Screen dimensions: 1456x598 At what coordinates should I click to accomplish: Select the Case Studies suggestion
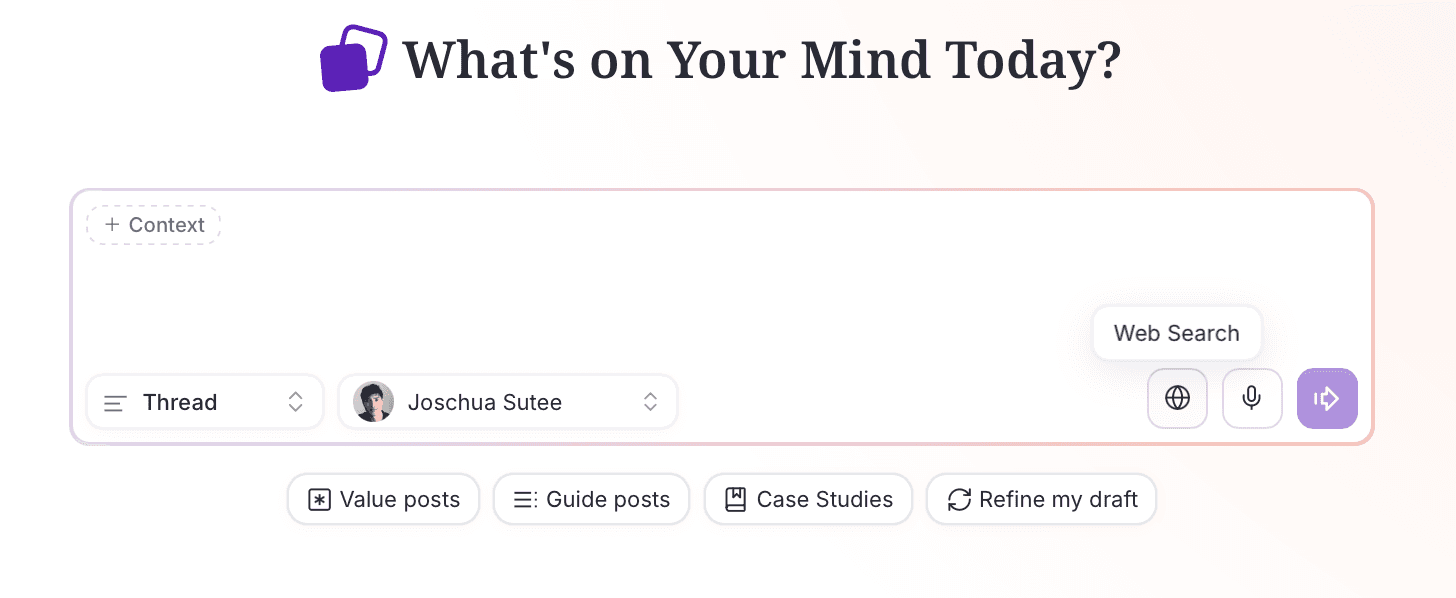pos(808,498)
